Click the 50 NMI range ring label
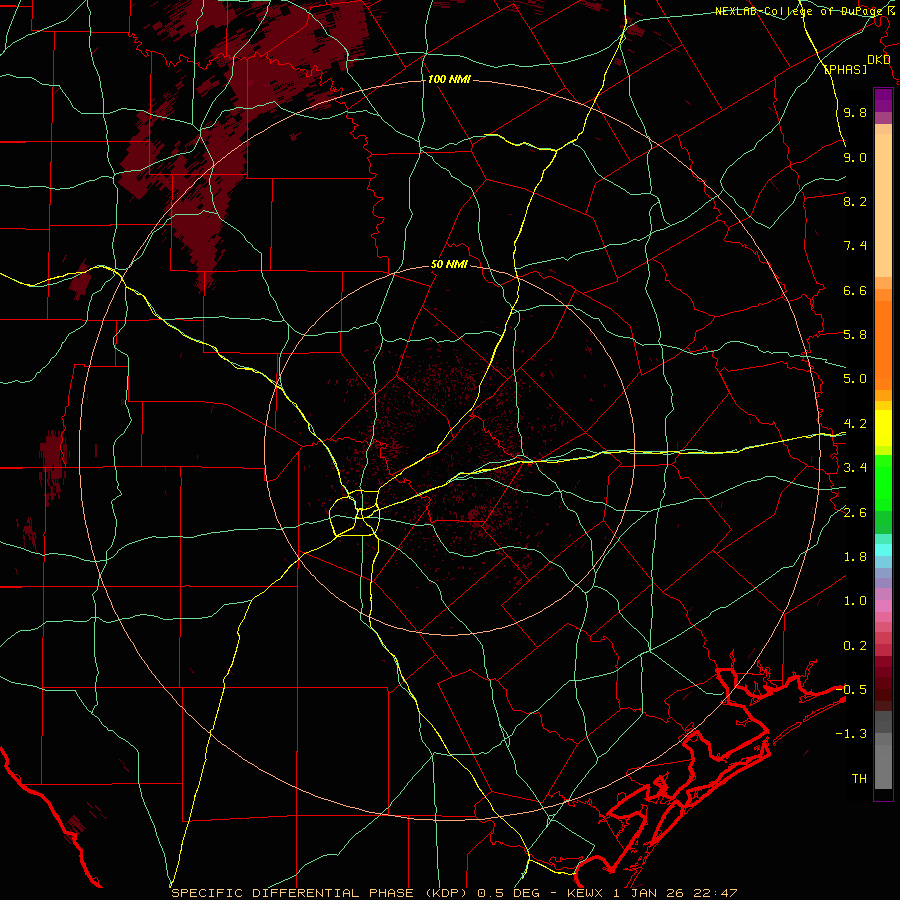 click(449, 265)
